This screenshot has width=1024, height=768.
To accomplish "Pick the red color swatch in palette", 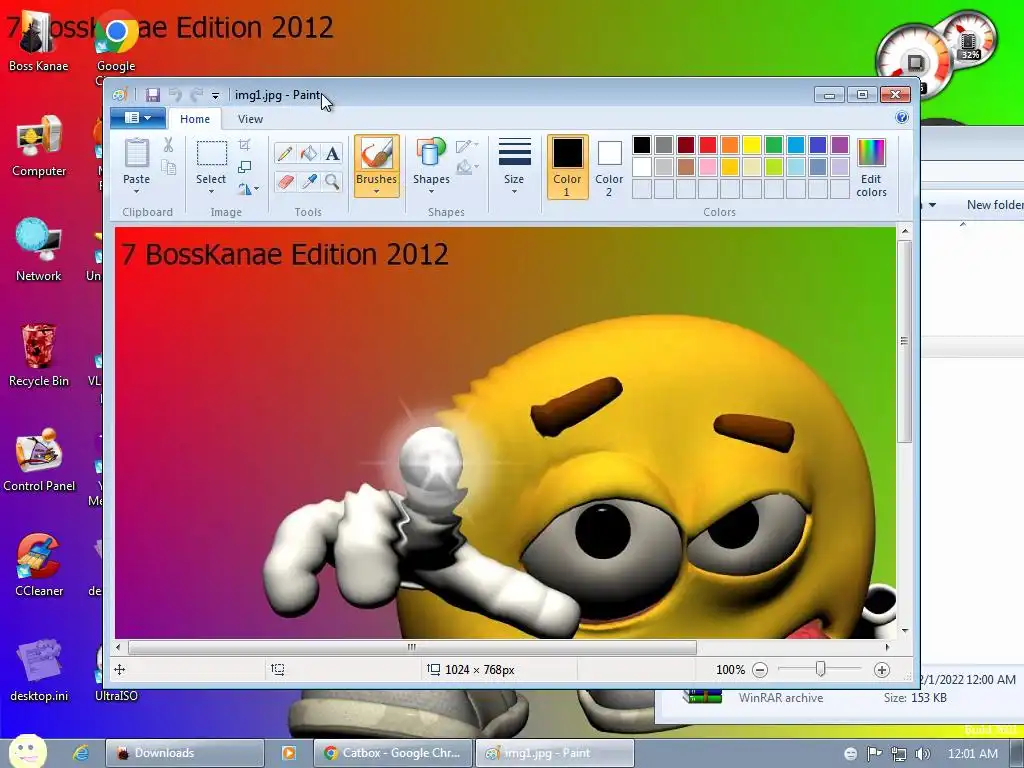I will pos(708,145).
